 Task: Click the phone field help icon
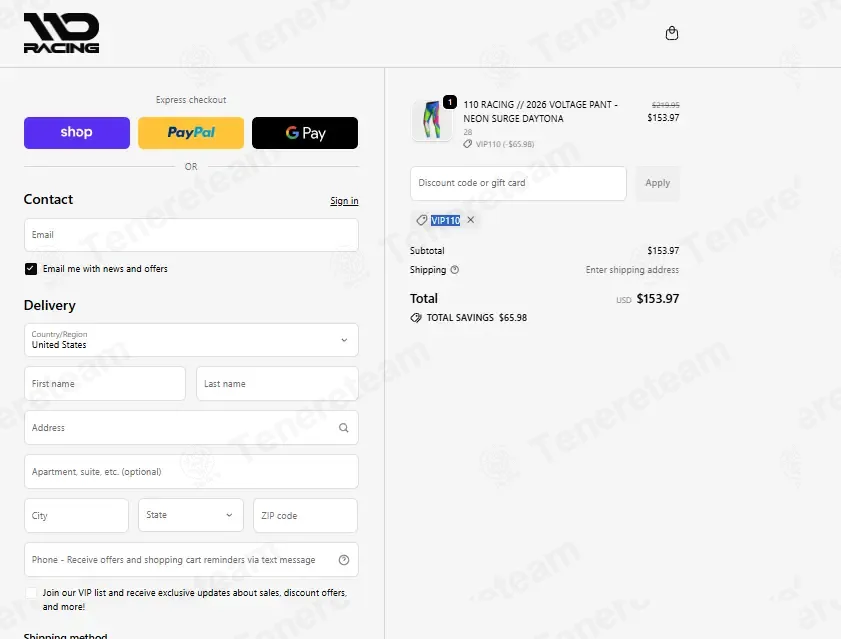tap(344, 560)
